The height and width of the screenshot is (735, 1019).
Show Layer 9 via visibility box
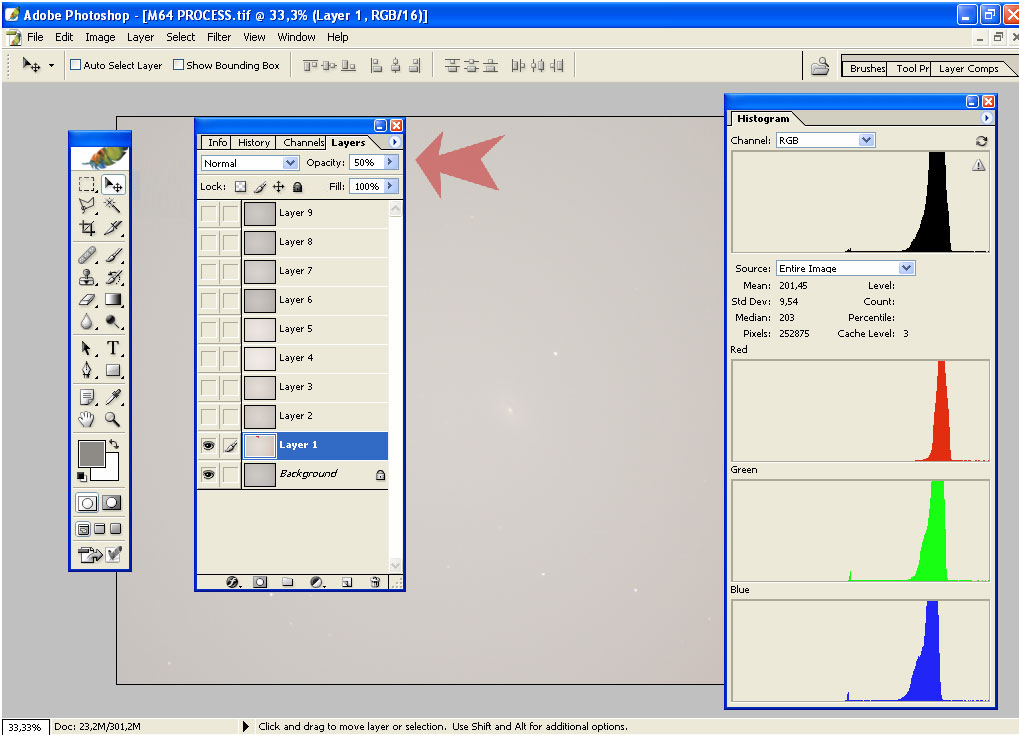(x=208, y=213)
